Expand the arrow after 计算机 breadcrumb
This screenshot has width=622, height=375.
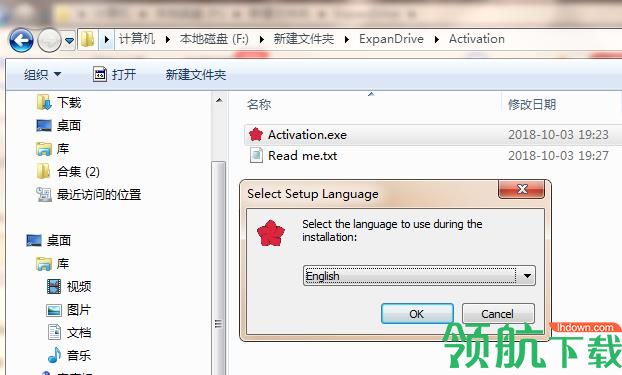(168, 39)
